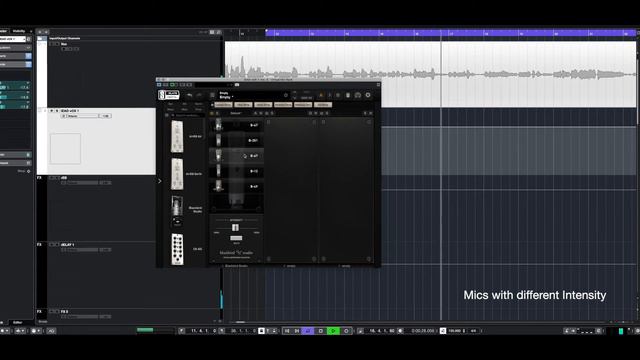The image size is (640, 360).
Task: Click the inspector track name field
Action: click(12, 39)
